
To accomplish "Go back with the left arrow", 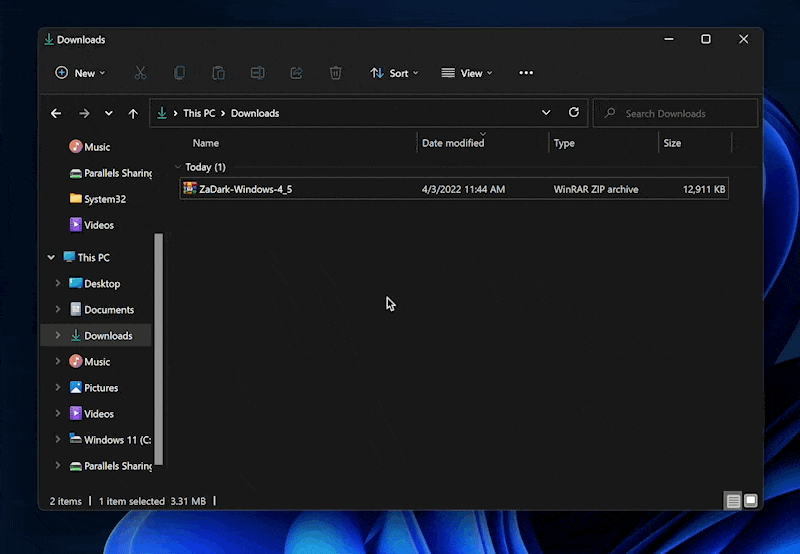I will click(56, 113).
